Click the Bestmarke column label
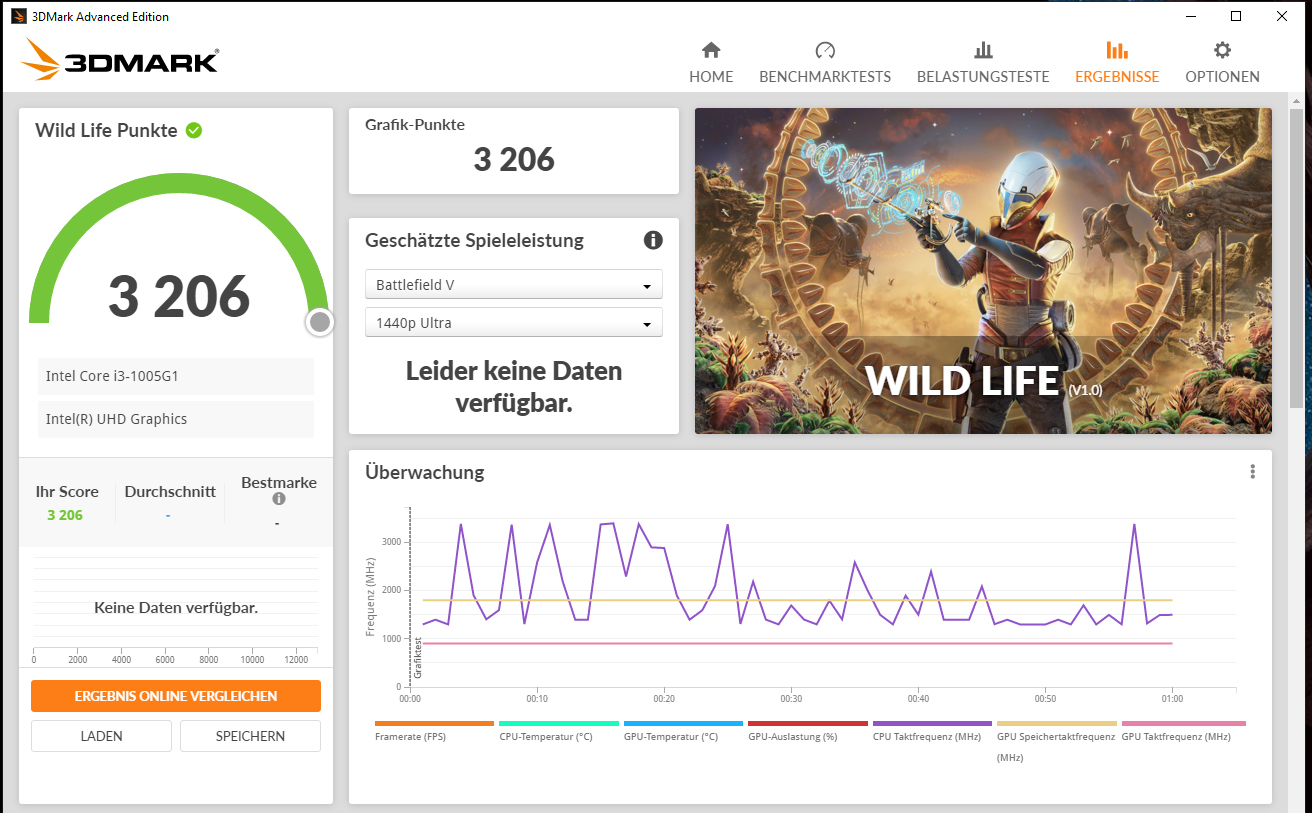1312x813 pixels. 279,482
